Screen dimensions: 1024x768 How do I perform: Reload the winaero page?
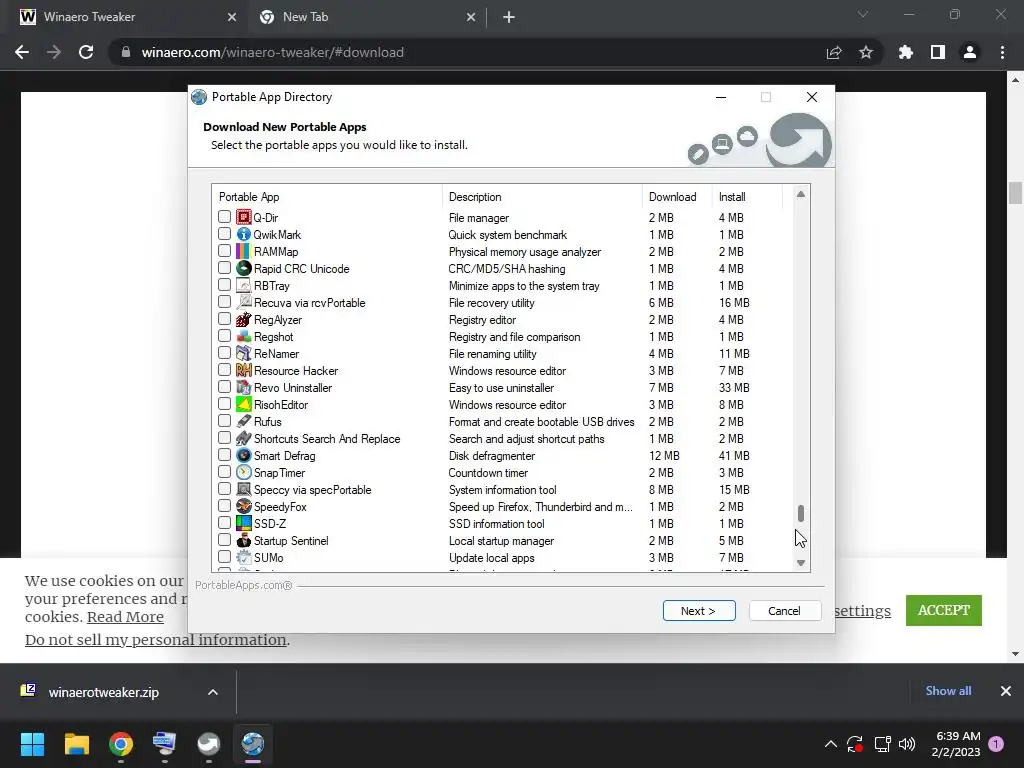(86, 52)
